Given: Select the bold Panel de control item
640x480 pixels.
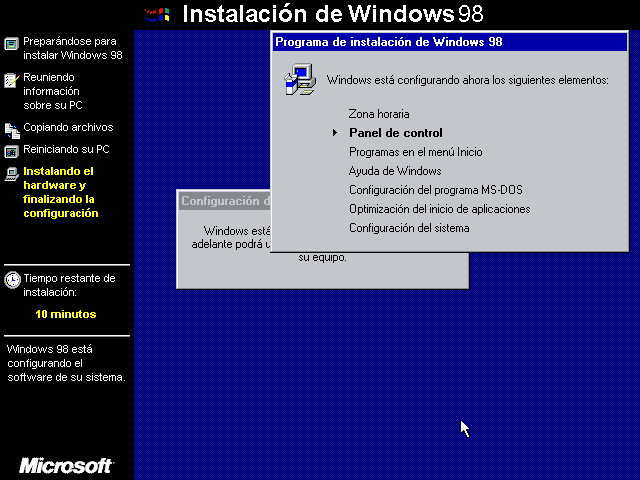Looking at the screenshot, I should pos(395,133).
